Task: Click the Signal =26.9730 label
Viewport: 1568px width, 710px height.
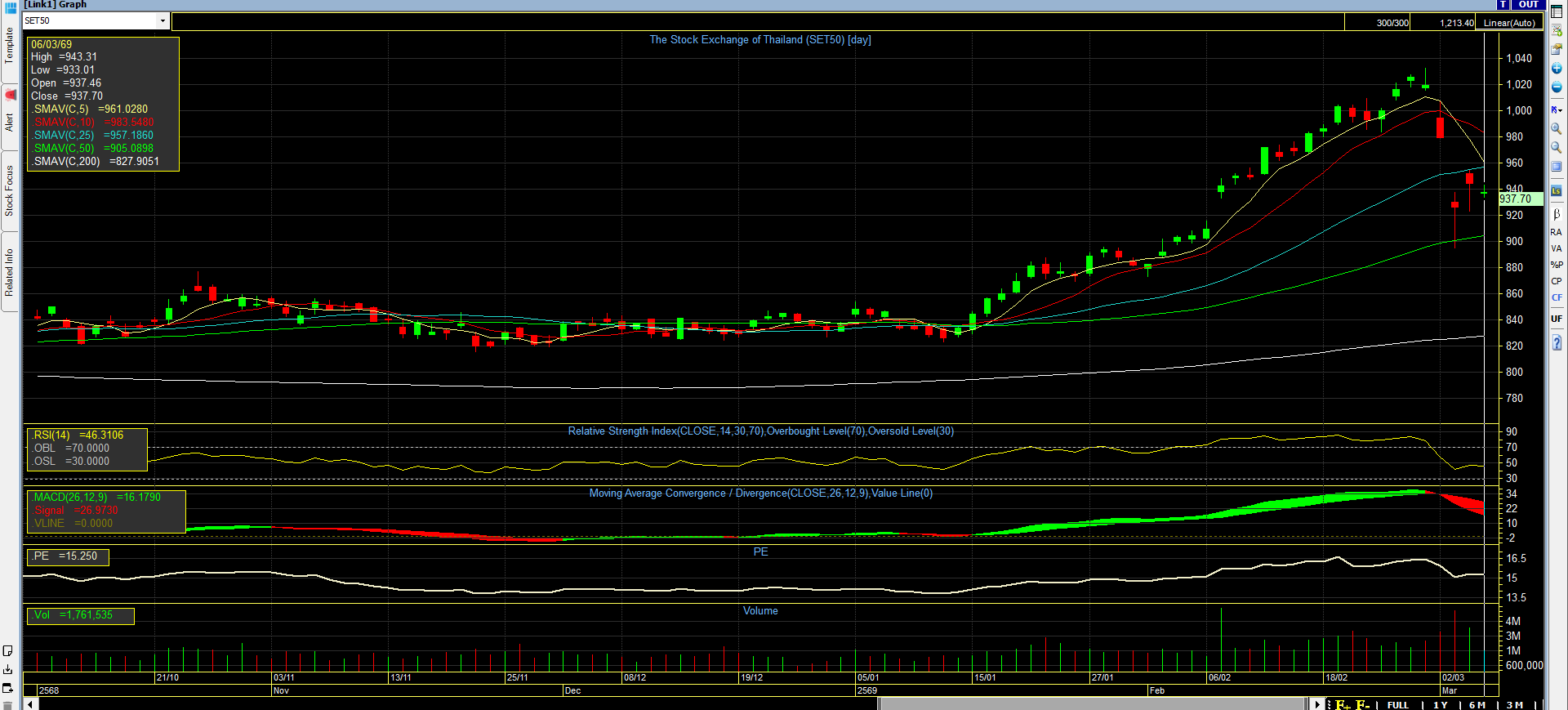Action: 76,510
